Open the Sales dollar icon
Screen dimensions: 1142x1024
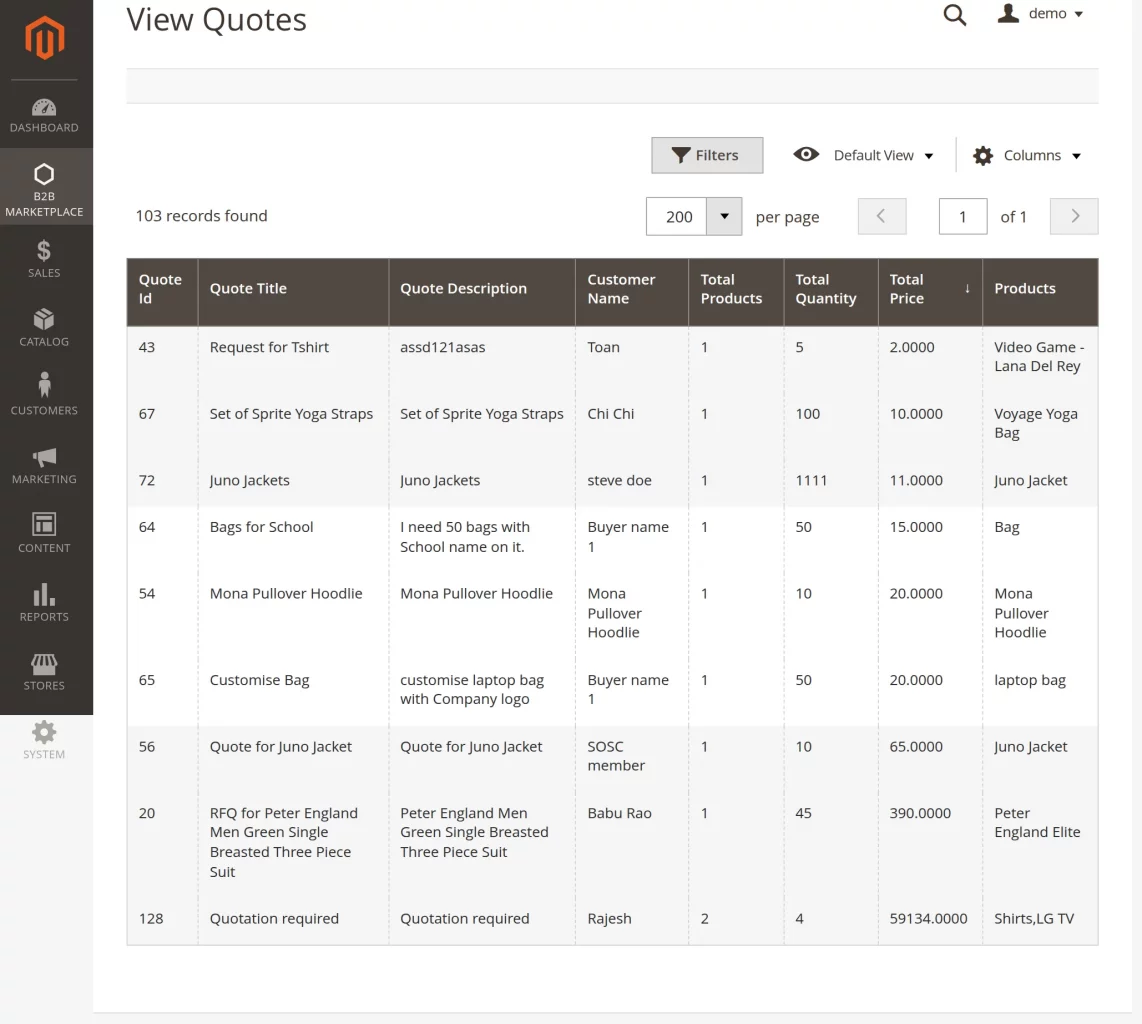click(44, 251)
